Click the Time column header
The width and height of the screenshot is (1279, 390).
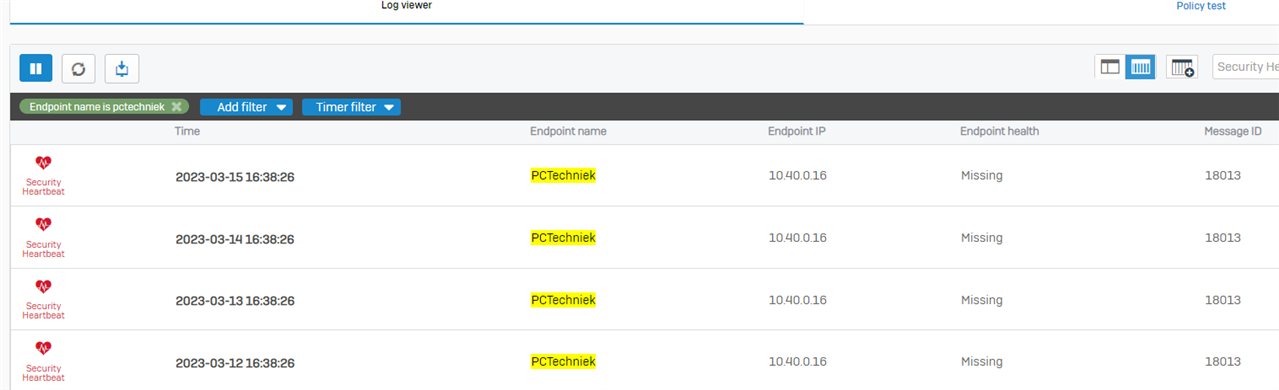point(187,131)
